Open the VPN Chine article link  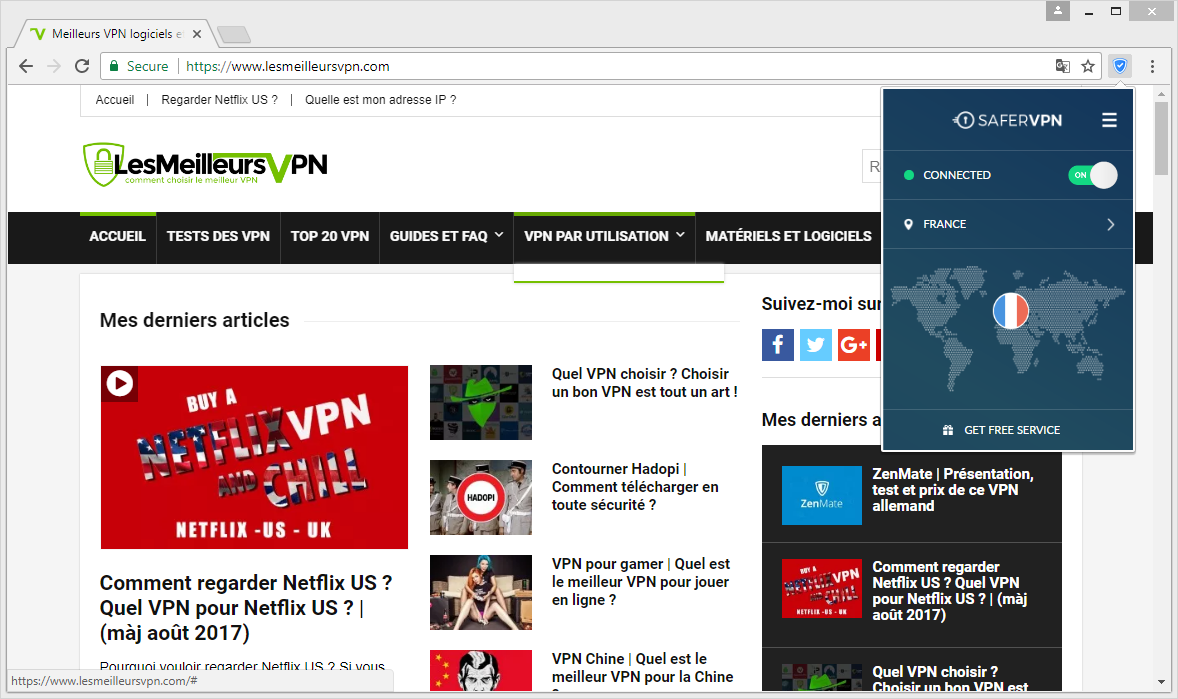point(642,667)
